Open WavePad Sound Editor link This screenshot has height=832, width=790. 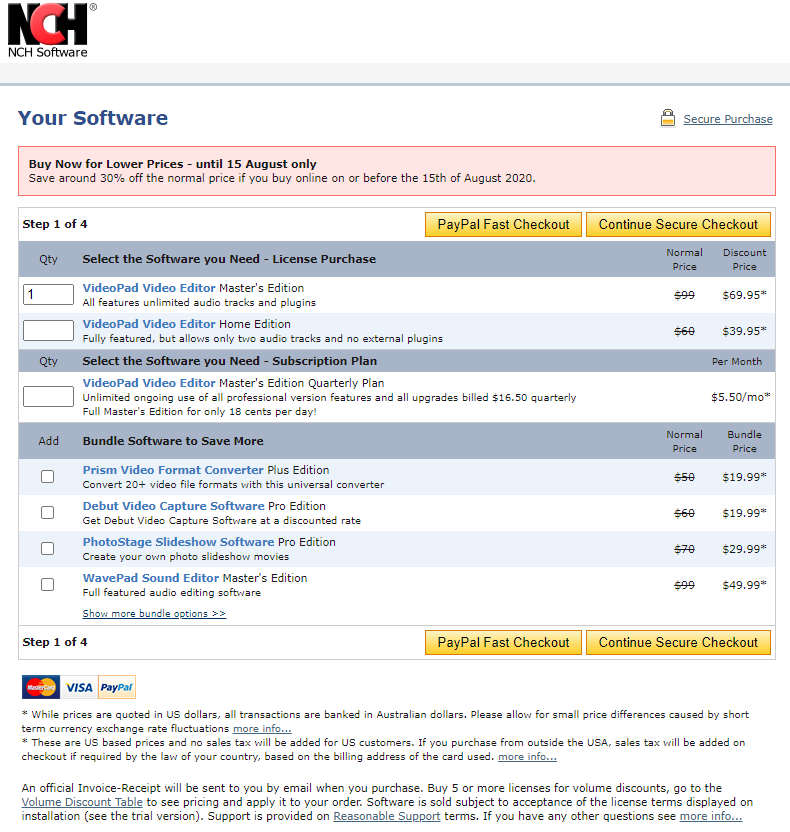[151, 578]
